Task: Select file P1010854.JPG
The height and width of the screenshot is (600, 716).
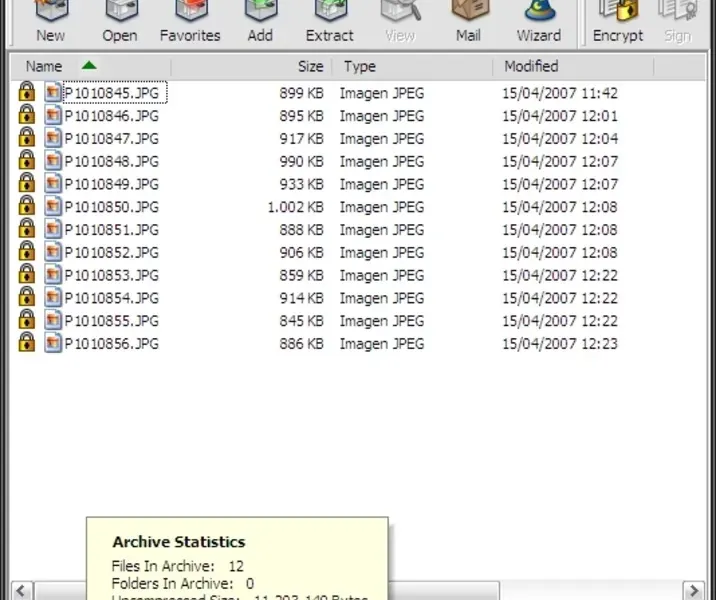Action: point(112,299)
